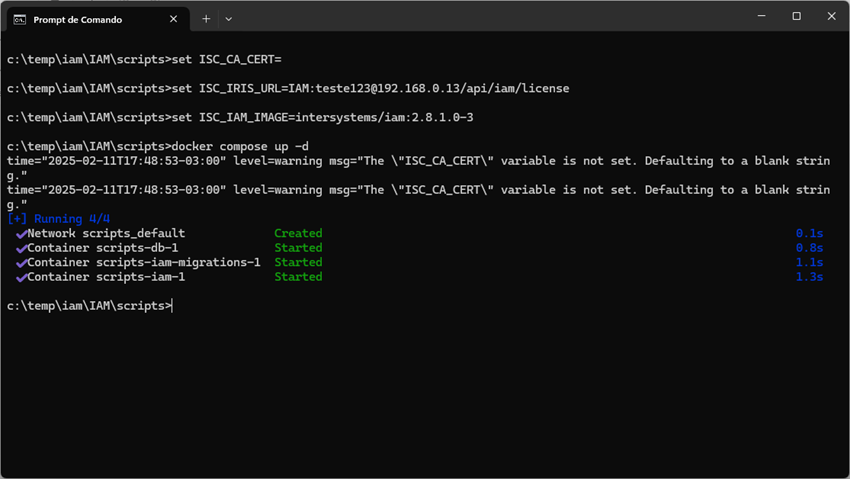The image size is (850, 479).
Task: Click the 0.1s timing value
Action: pos(809,234)
